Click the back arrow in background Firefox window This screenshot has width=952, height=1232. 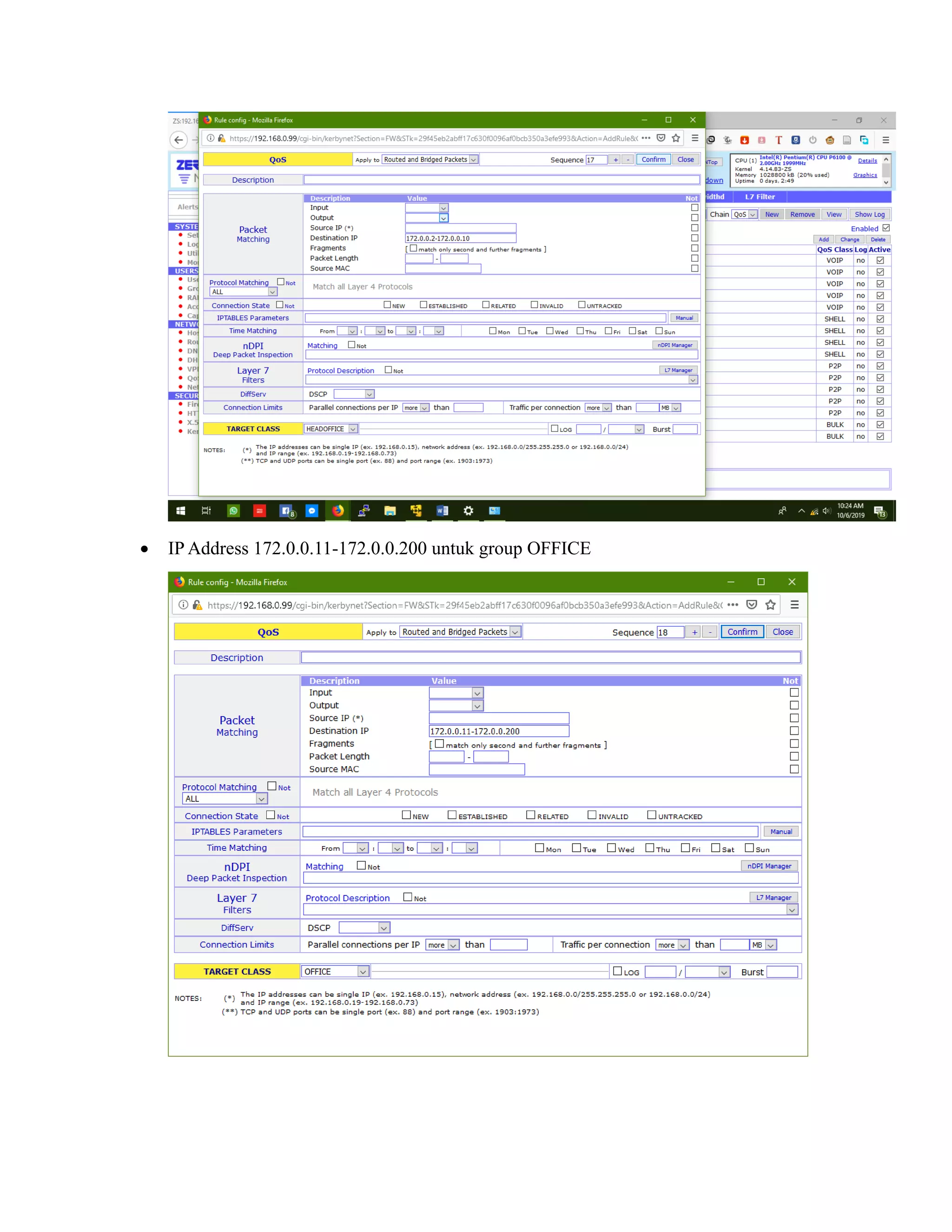179,140
